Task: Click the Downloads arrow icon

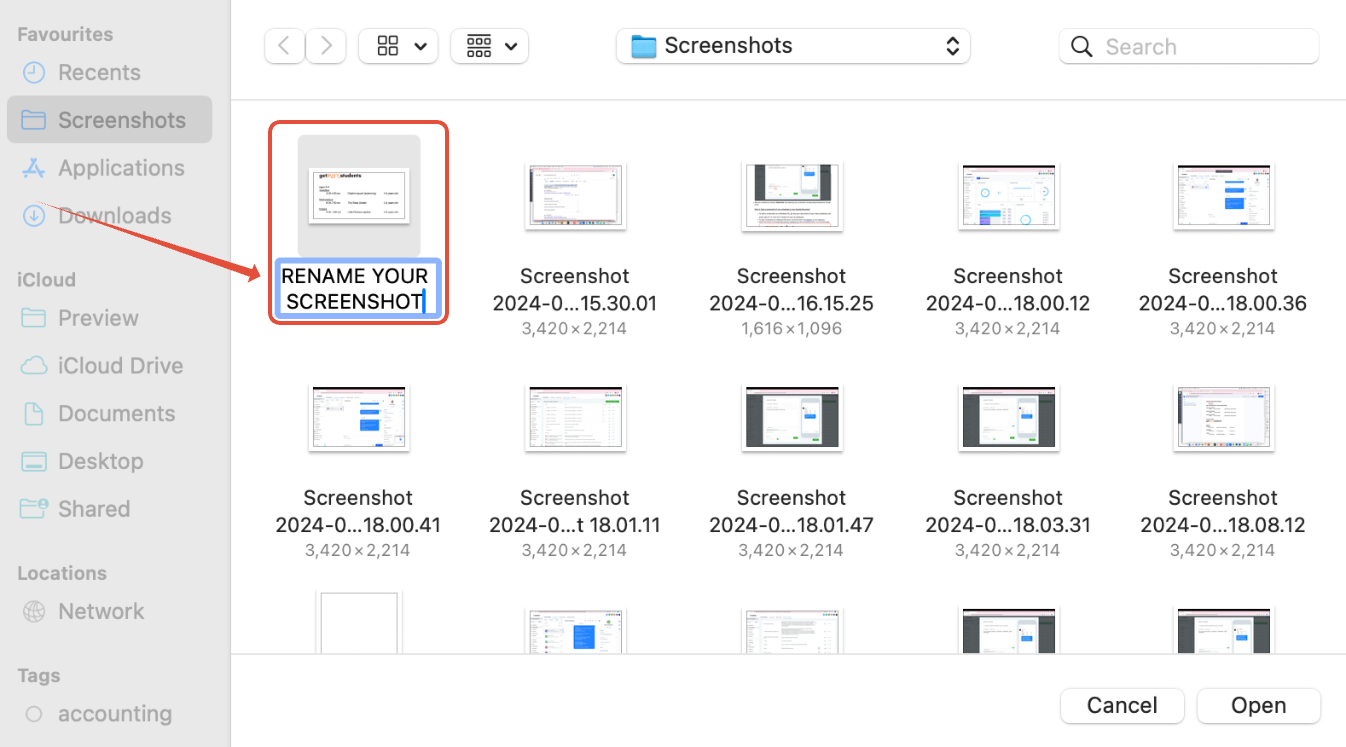Action: (x=34, y=216)
